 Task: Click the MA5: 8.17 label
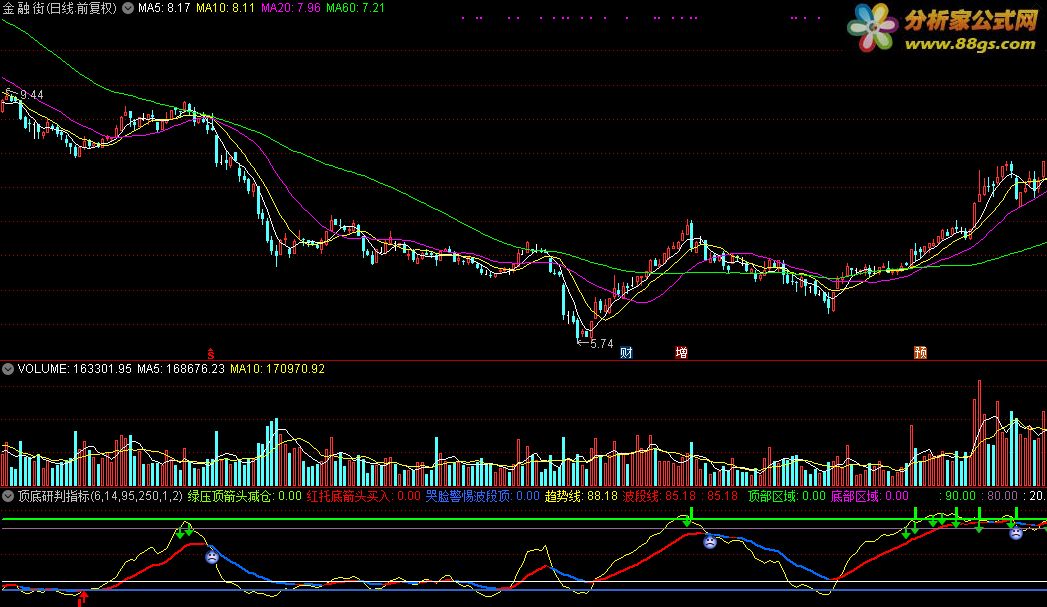164,8
